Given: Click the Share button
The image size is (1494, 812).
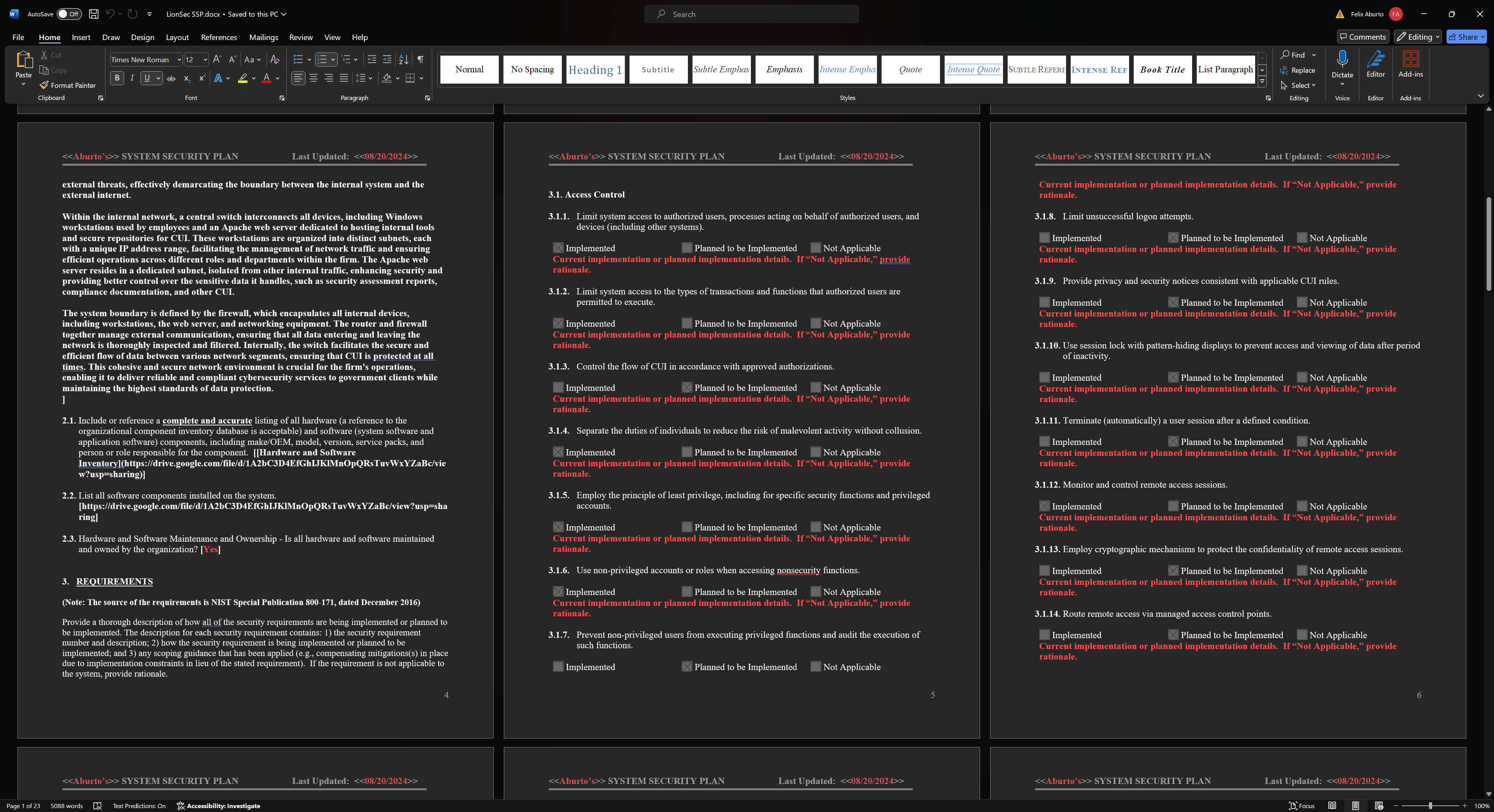Looking at the screenshot, I should pyautogui.click(x=1466, y=37).
